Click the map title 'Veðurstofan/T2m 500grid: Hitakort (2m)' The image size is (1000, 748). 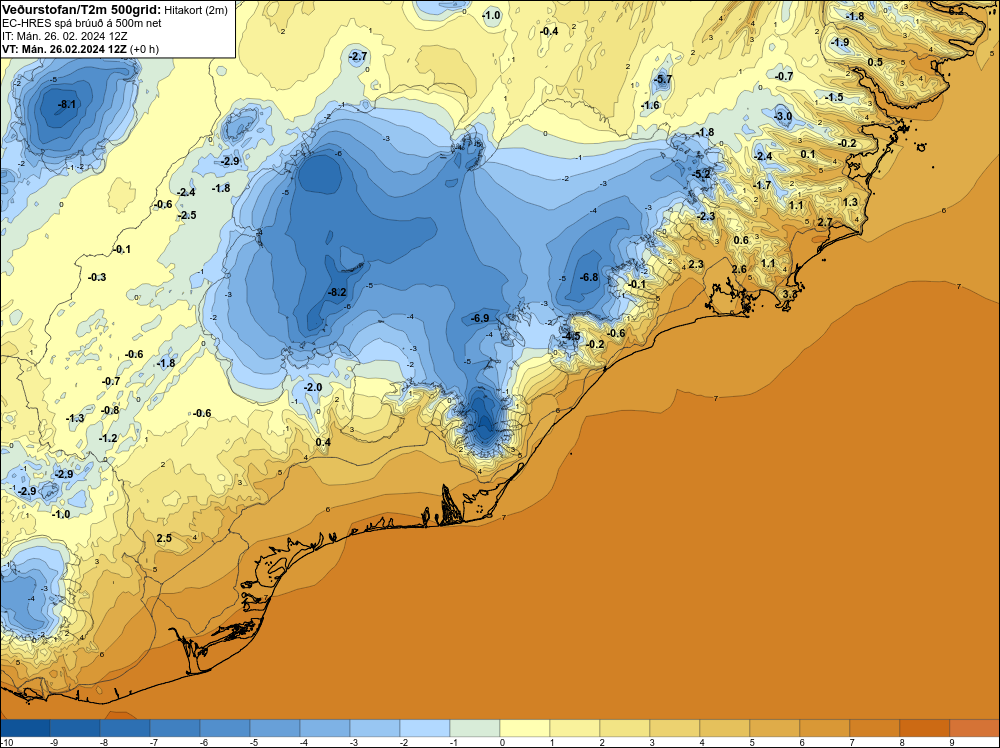click(x=115, y=10)
